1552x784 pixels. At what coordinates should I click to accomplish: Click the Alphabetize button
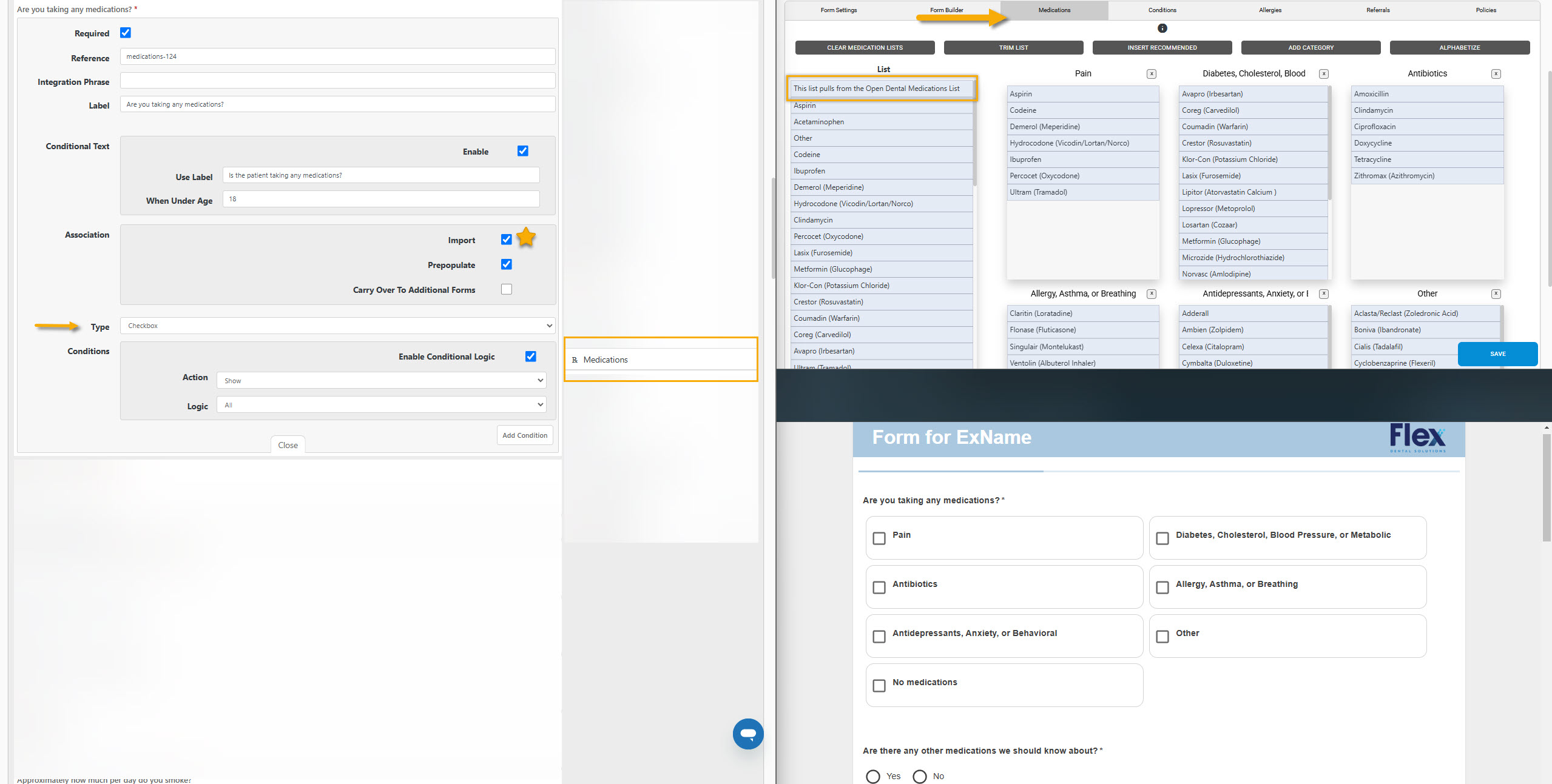[x=1459, y=48]
